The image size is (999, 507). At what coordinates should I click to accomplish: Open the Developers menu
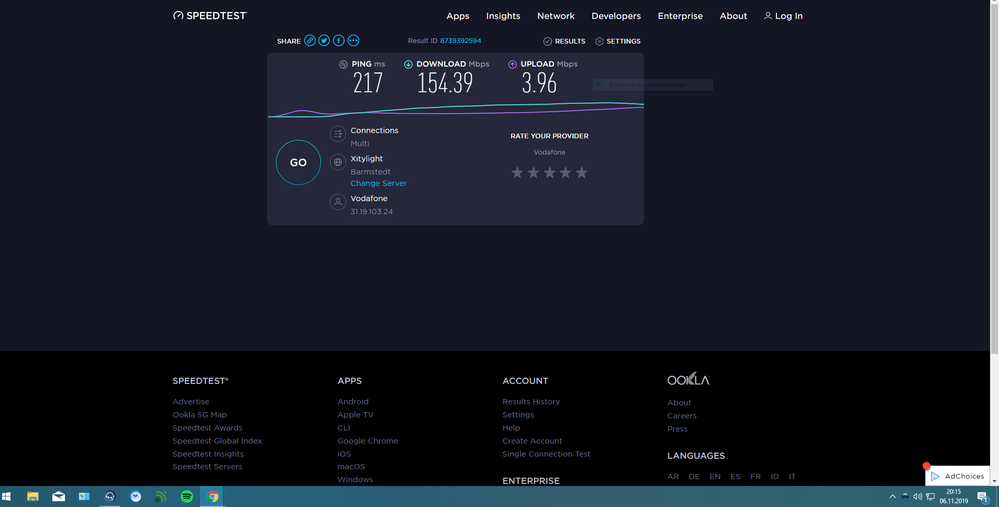616,16
